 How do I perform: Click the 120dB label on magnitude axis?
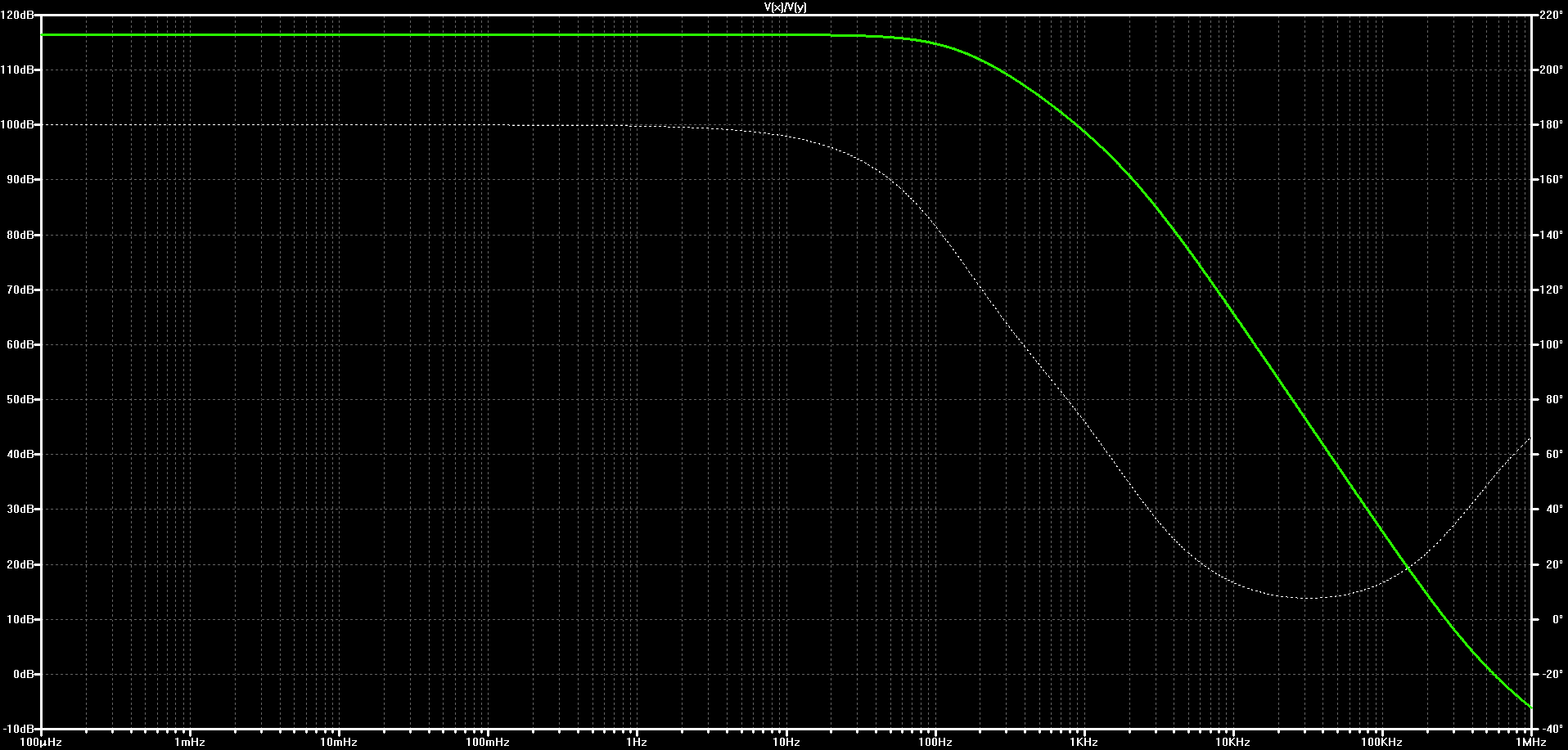(x=17, y=16)
